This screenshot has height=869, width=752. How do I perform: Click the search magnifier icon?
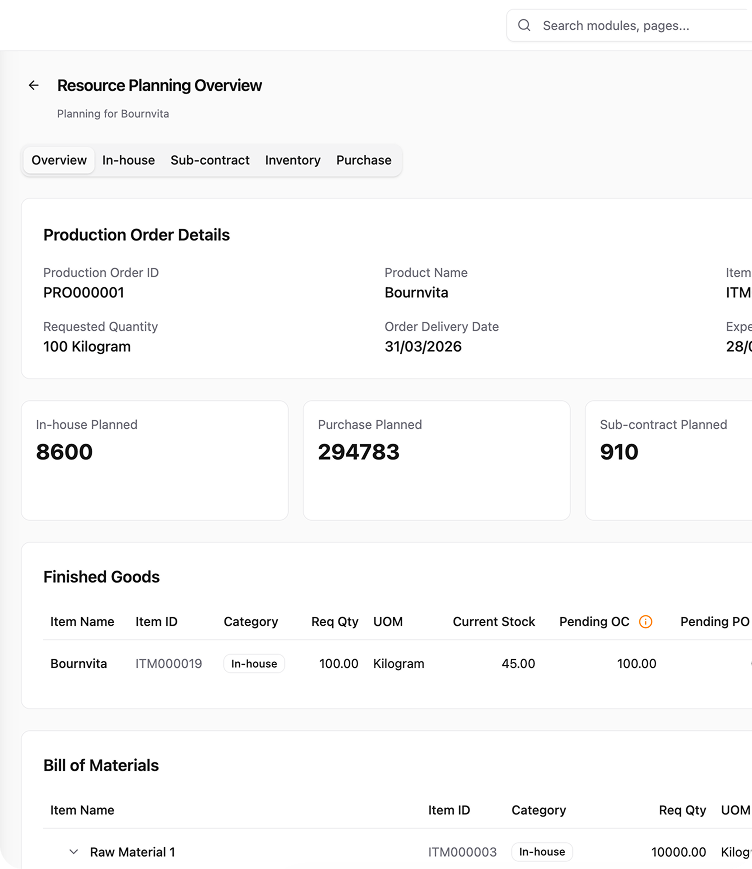[x=524, y=25]
